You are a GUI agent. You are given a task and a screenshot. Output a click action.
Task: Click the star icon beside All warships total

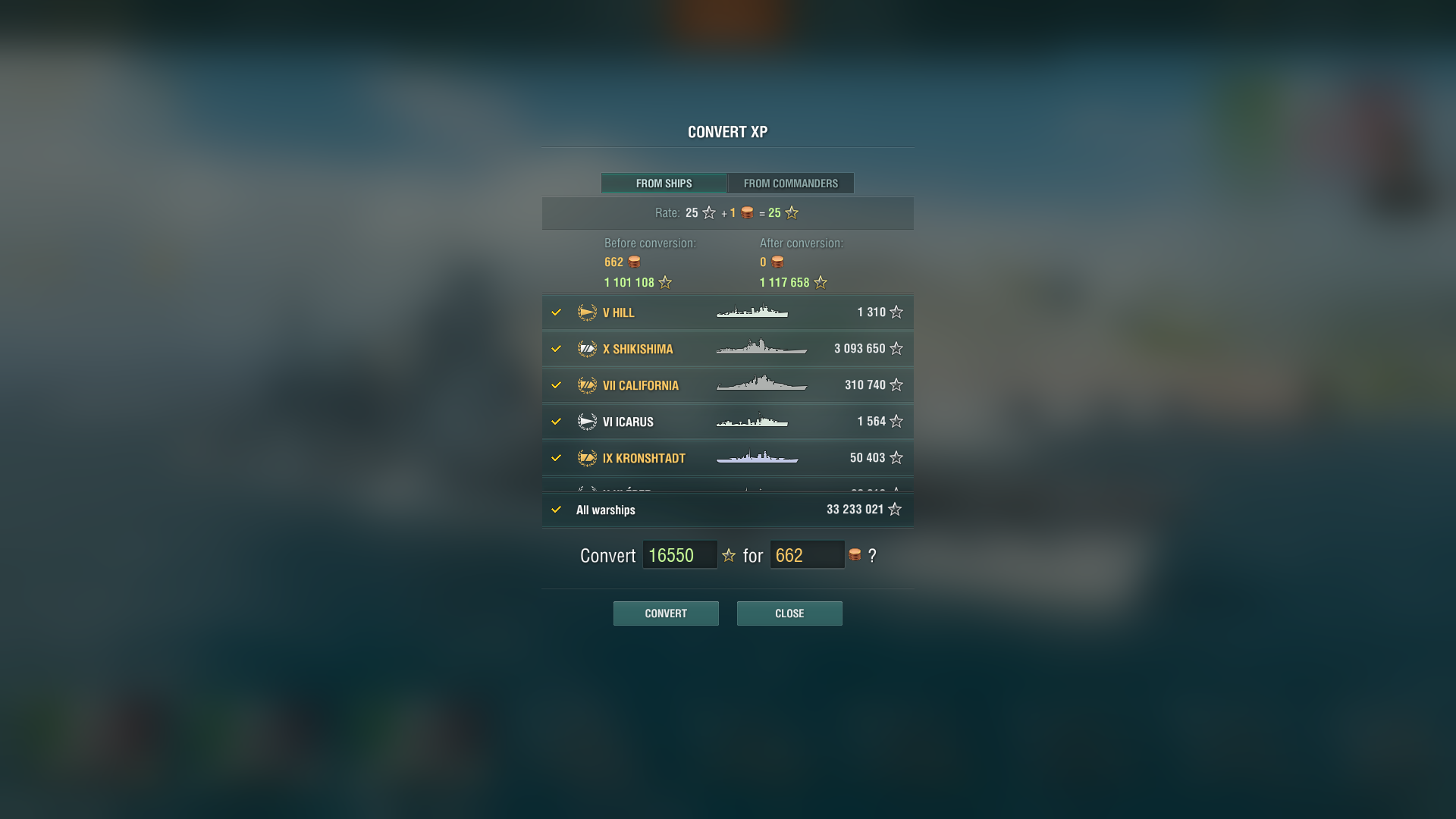tap(895, 509)
